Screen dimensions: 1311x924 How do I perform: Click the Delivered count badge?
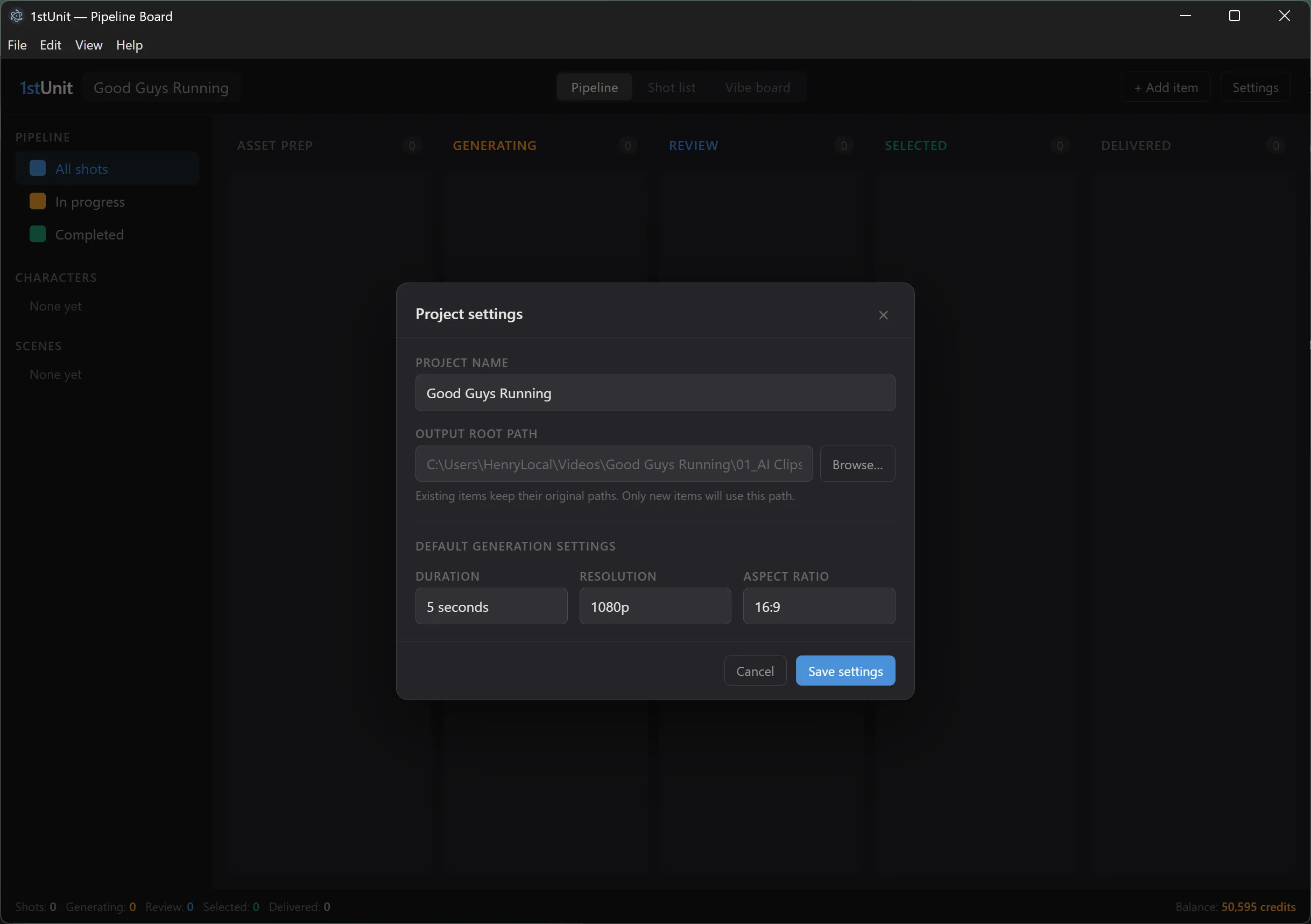(1275, 146)
